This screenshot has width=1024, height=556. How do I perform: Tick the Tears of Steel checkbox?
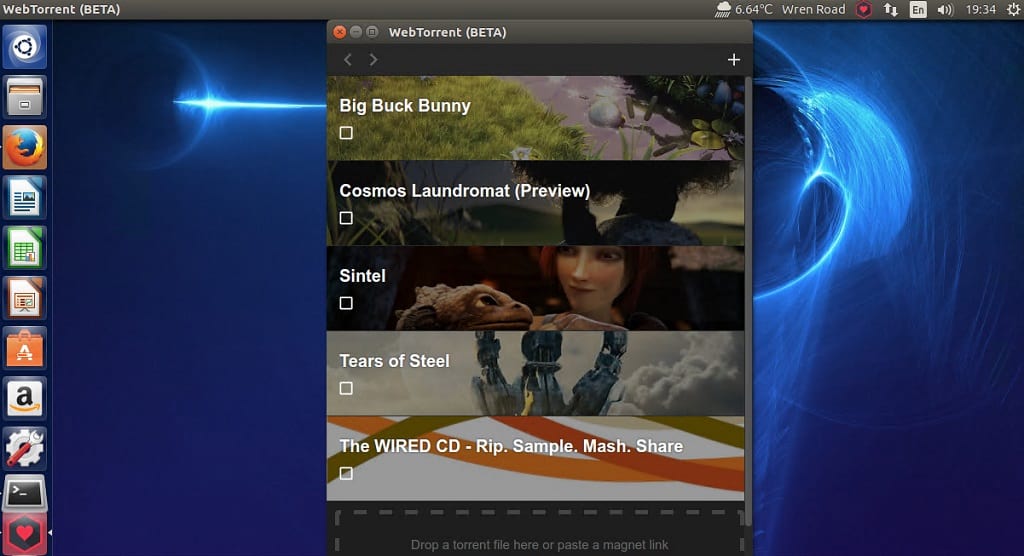pyautogui.click(x=346, y=388)
